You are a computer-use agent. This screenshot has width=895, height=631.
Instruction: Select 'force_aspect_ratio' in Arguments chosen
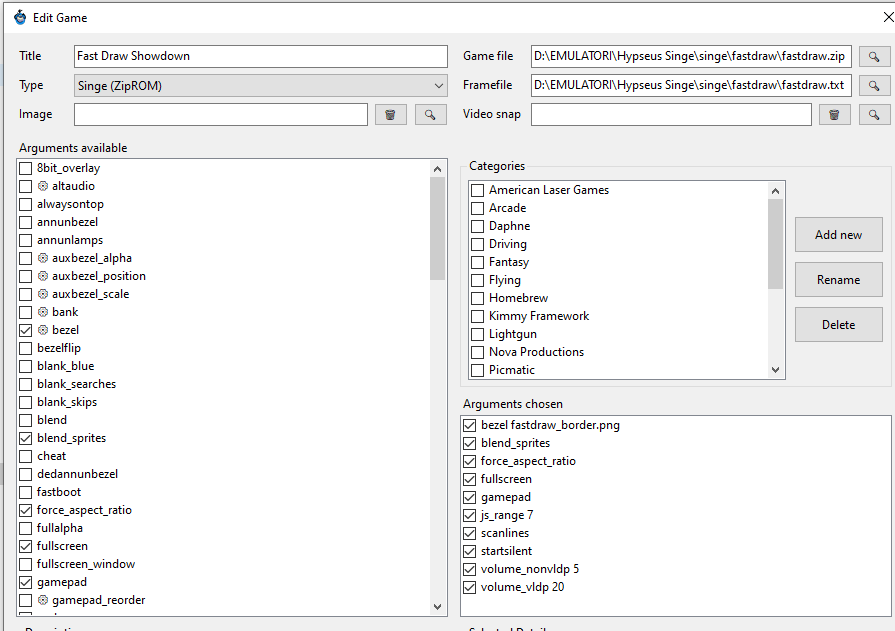point(528,461)
